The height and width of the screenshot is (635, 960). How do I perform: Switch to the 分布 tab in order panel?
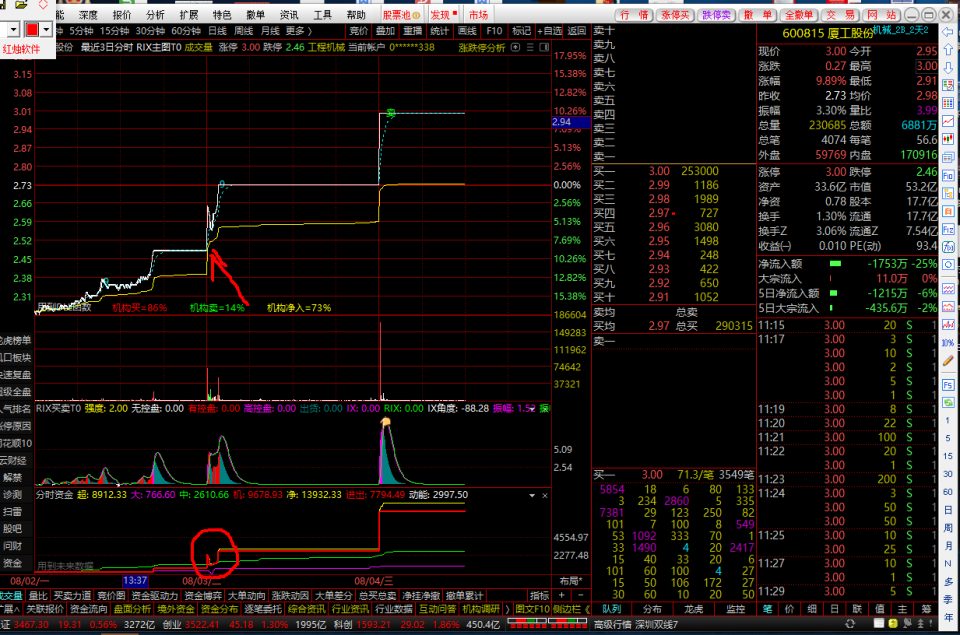pos(653,609)
